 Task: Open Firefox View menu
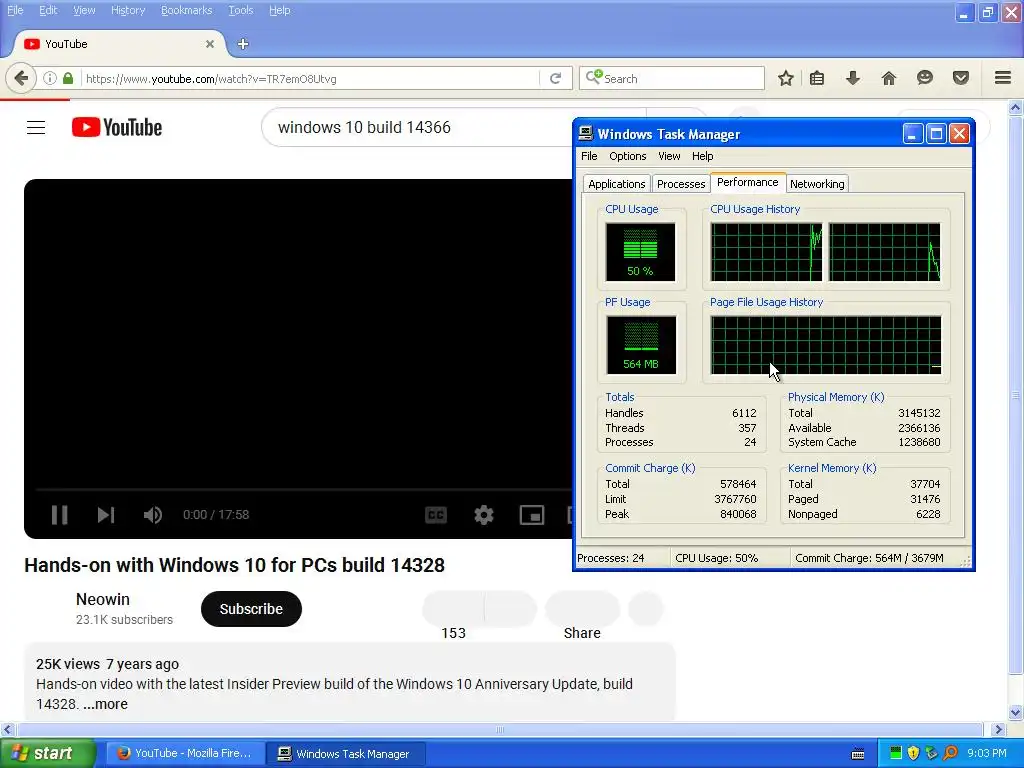click(x=84, y=10)
